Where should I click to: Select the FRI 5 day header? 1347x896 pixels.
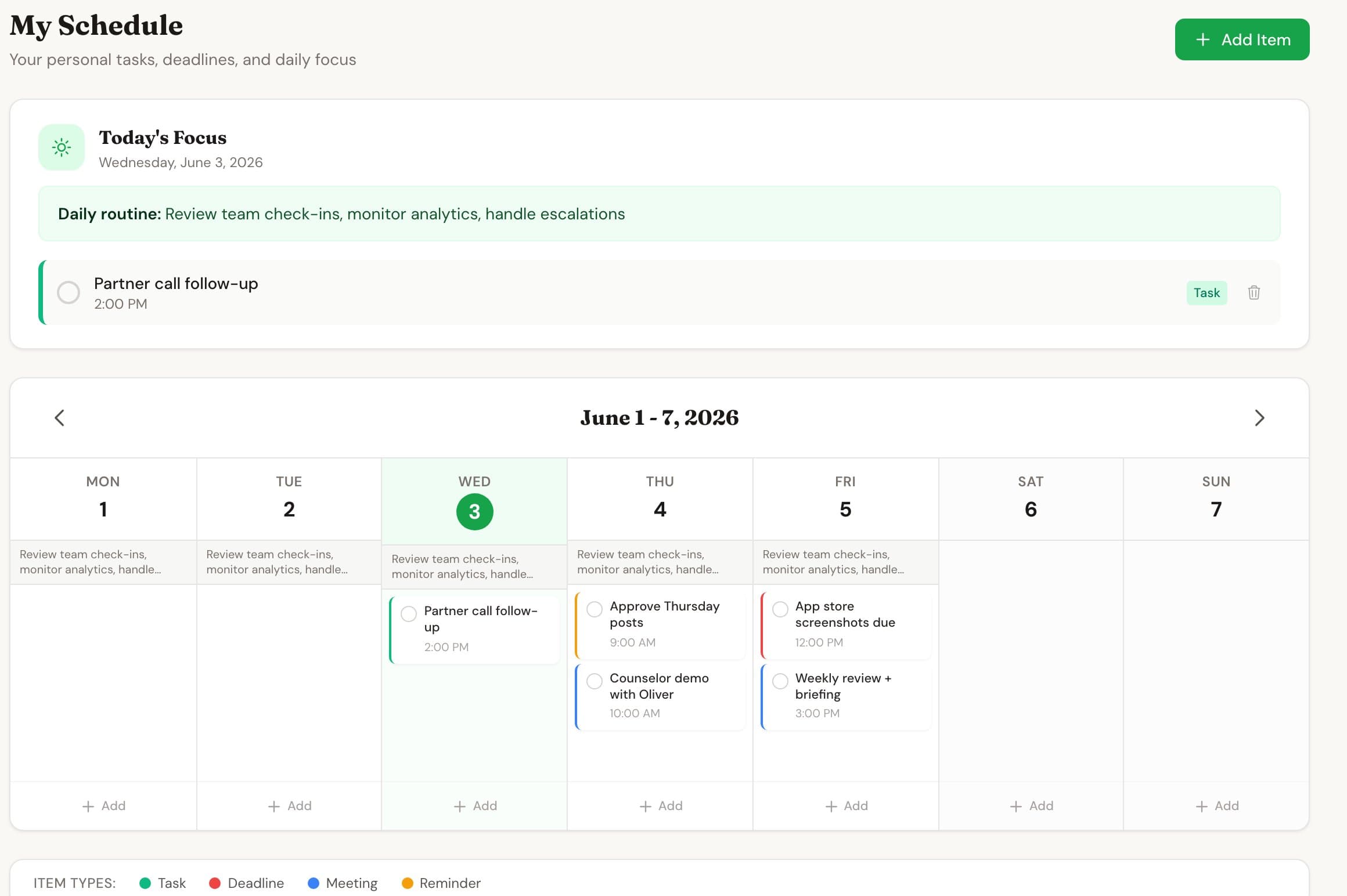(x=845, y=499)
